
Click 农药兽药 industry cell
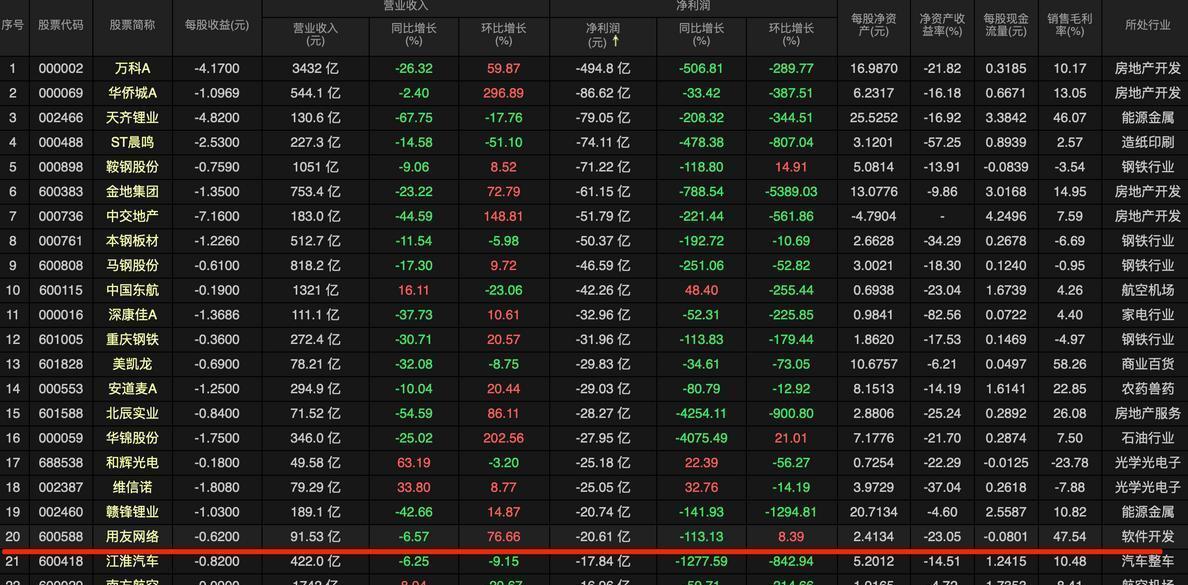point(1148,389)
